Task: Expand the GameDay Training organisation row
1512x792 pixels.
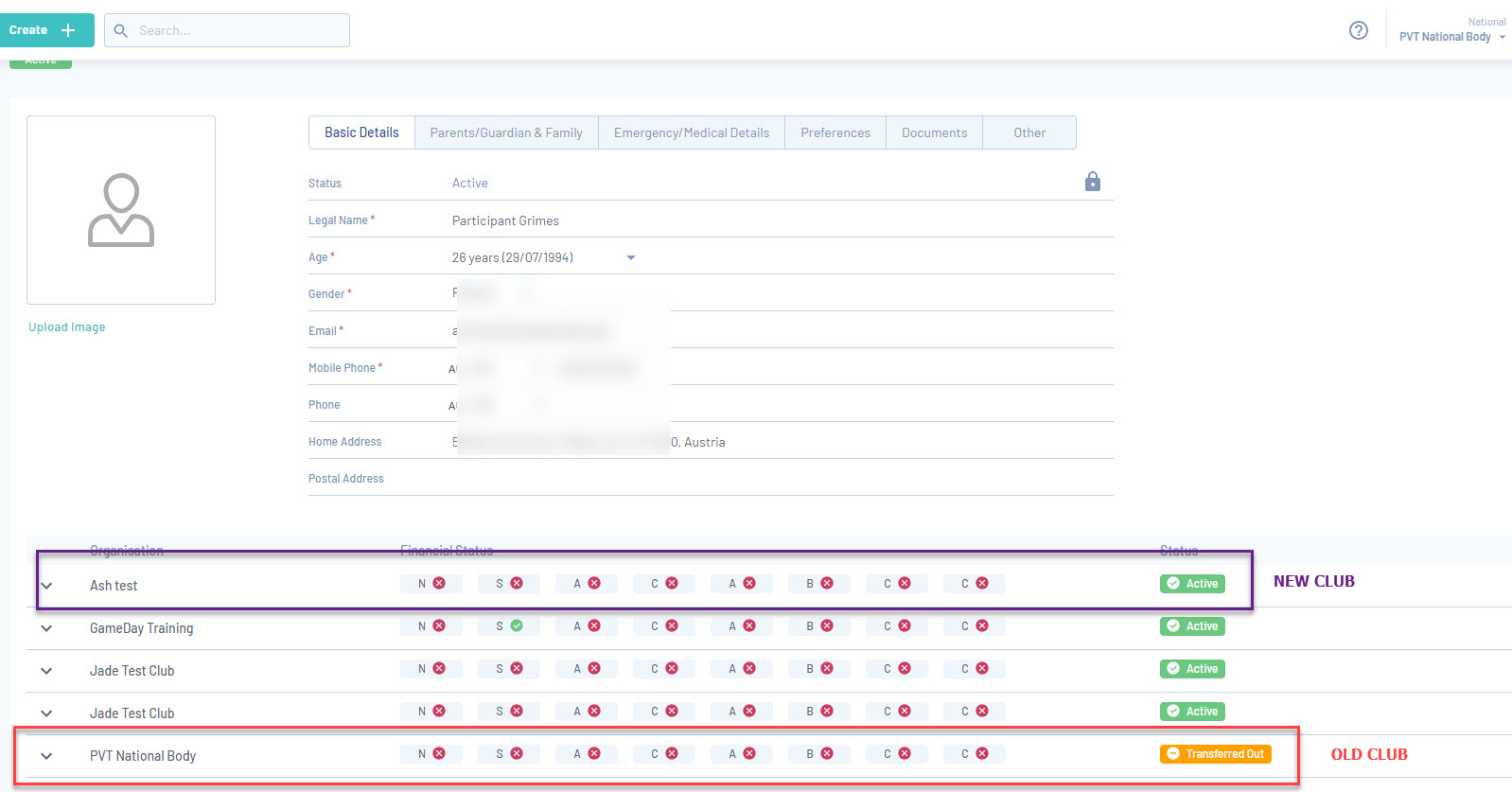Action: (x=46, y=628)
